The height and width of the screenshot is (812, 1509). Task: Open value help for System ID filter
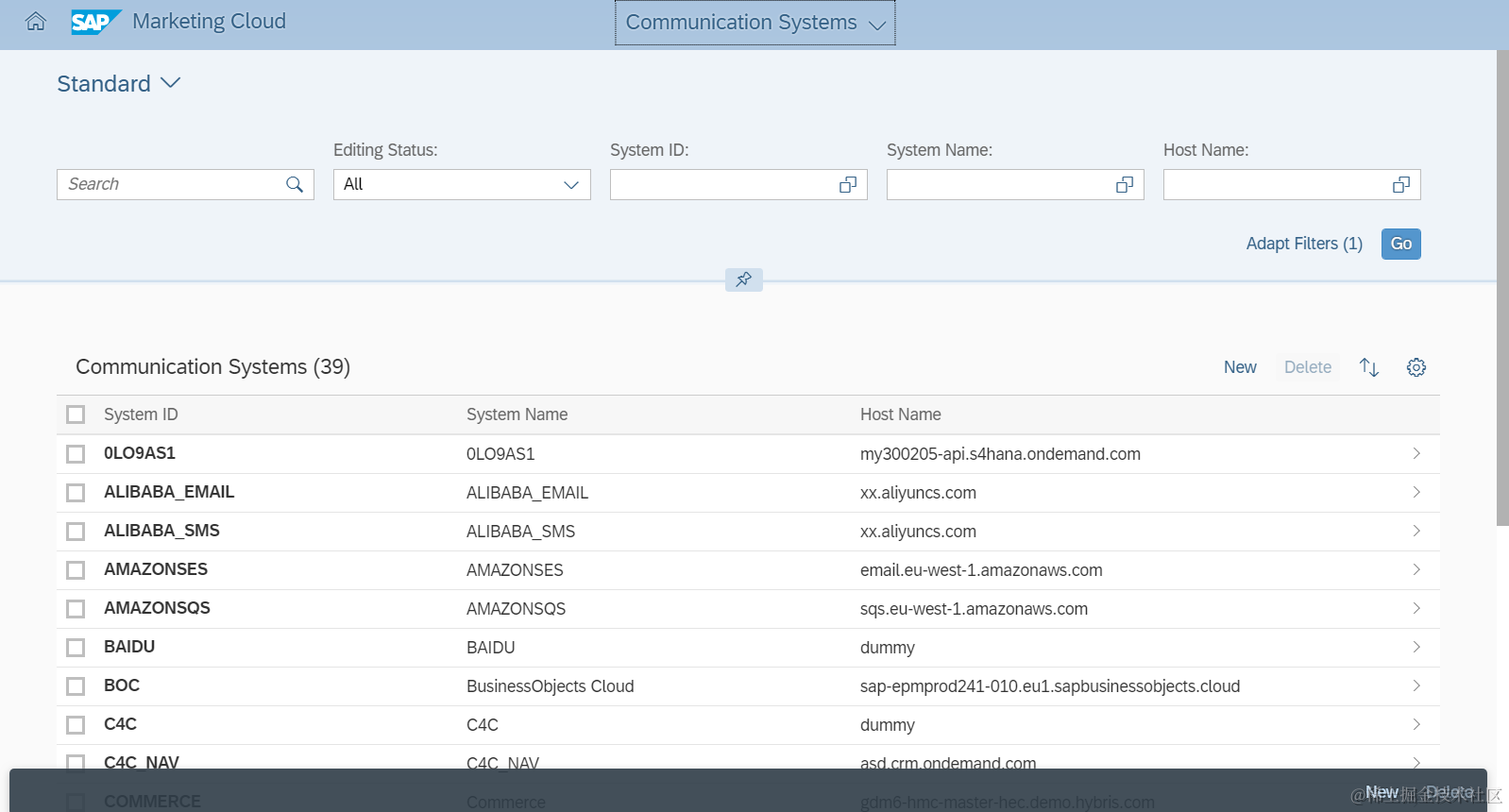[848, 185]
